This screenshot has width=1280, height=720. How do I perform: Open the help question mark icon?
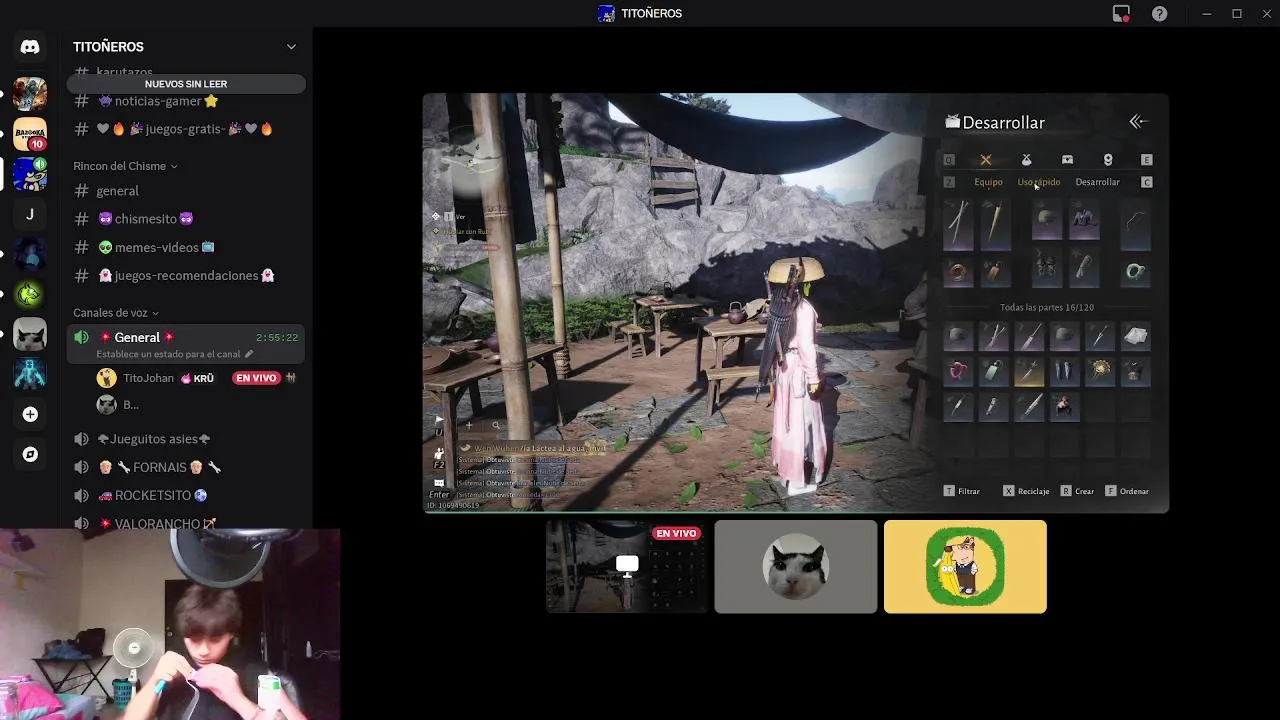pos(1159,14)
